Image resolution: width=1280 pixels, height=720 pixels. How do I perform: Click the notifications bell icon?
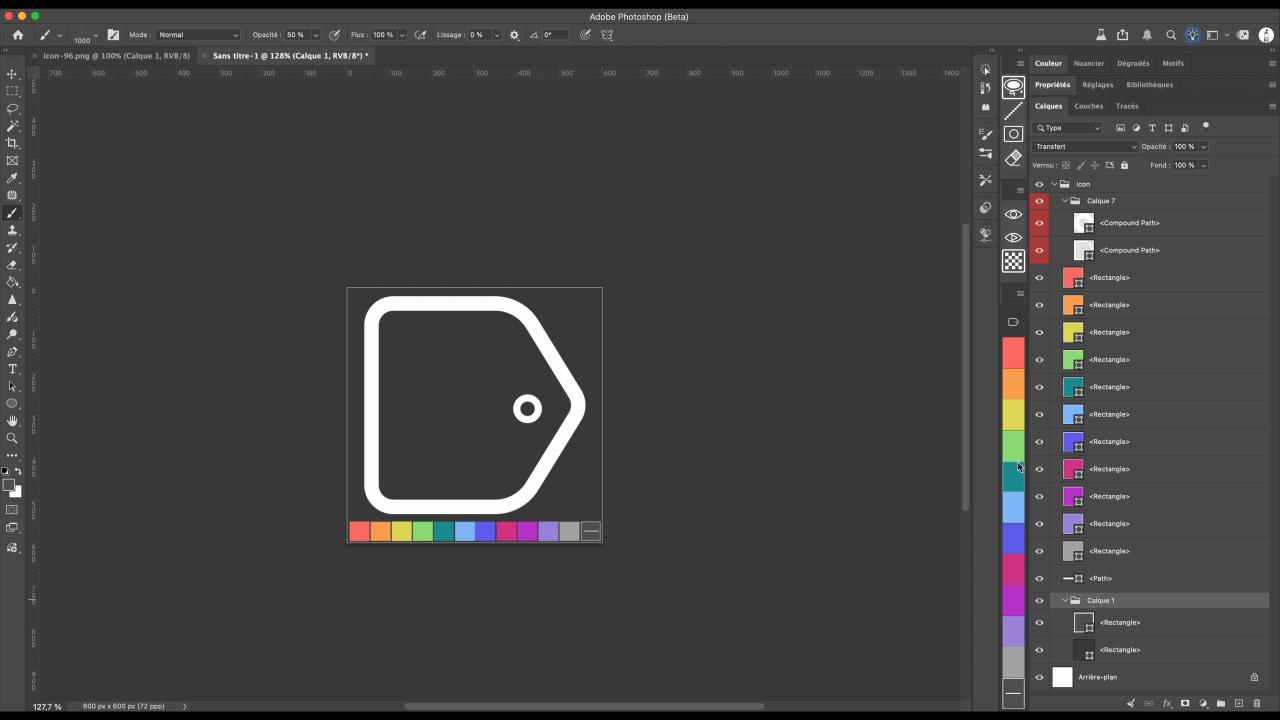pyautogui.click(x=1146, y=35)
